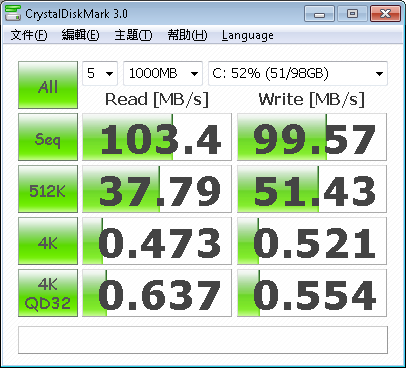Maximize the CrystalDiskMark window
Viewport: 406px width, 368px height.
[352, 14]
